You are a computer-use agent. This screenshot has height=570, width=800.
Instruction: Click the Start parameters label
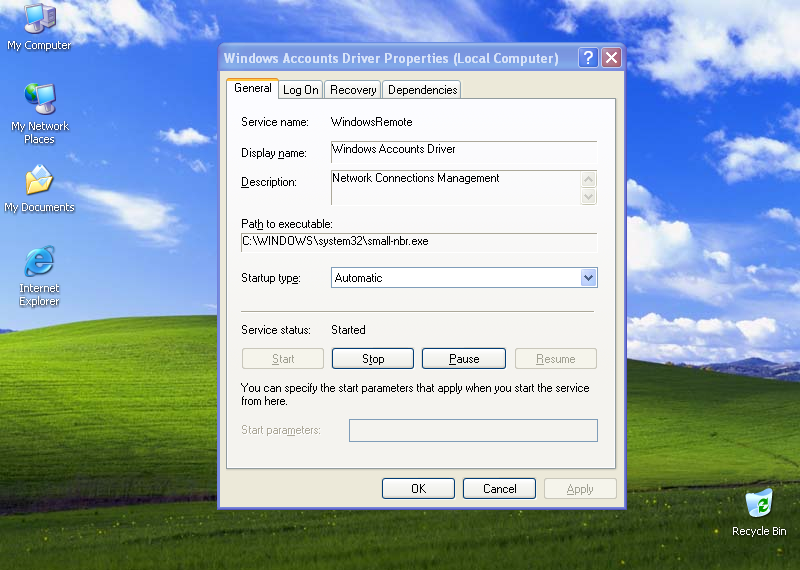coord(281,430)
